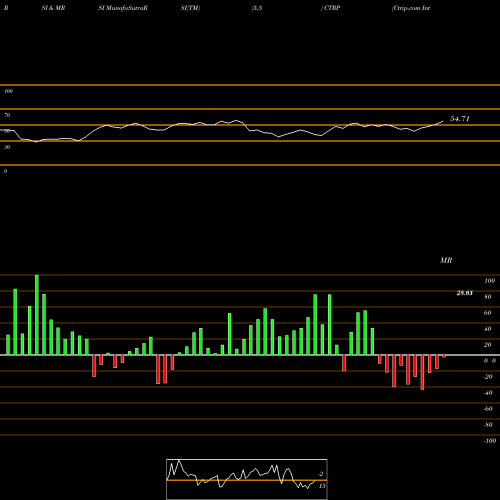Click the CTRP ticker label in header

coord(332,8)
